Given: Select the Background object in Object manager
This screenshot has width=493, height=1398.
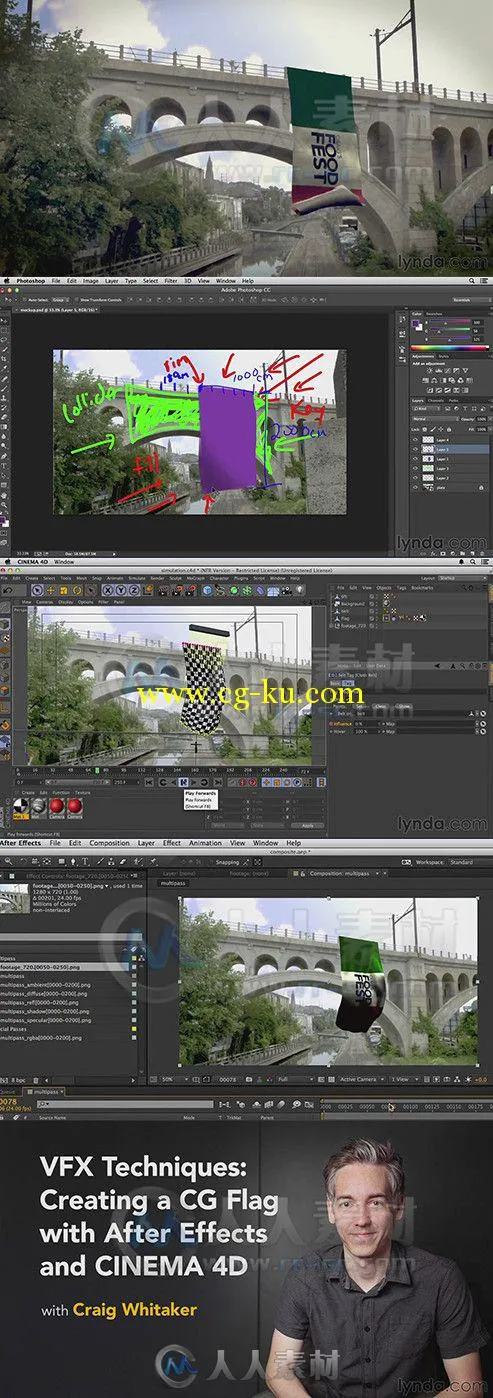Looking at the screenshot, I should (x=351, y=604).
